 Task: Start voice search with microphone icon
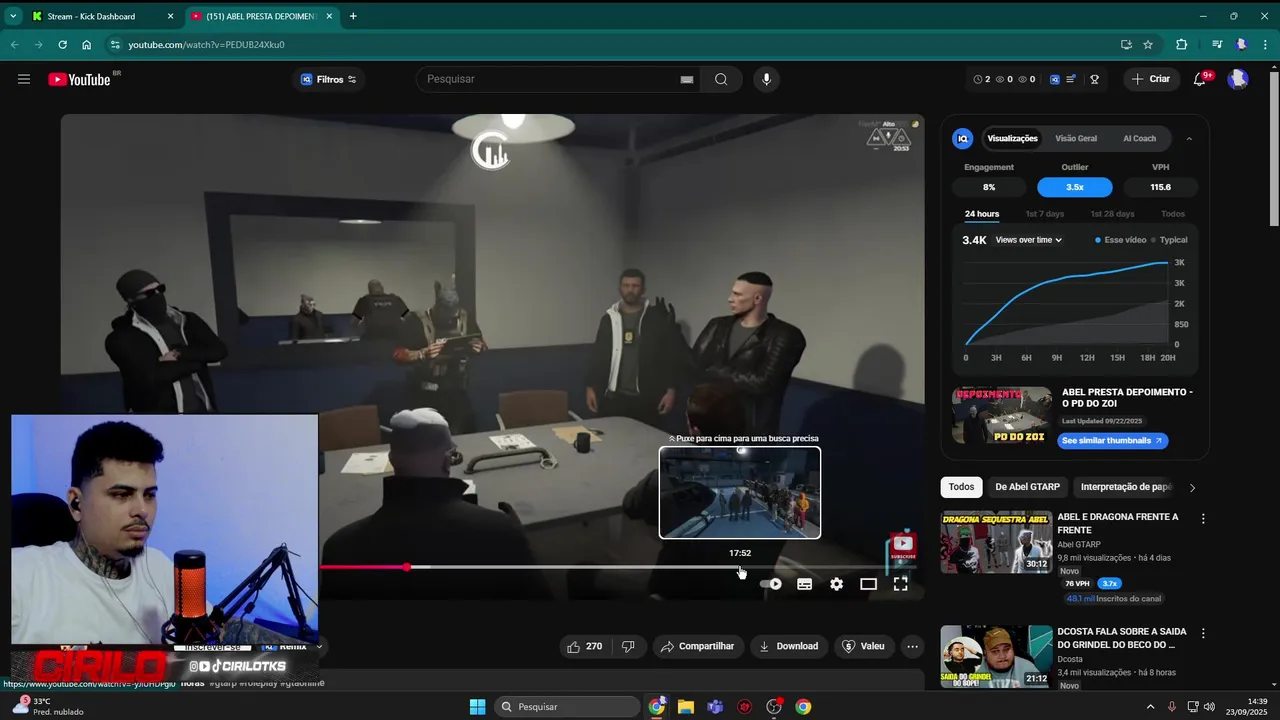[x=766, y=79]
